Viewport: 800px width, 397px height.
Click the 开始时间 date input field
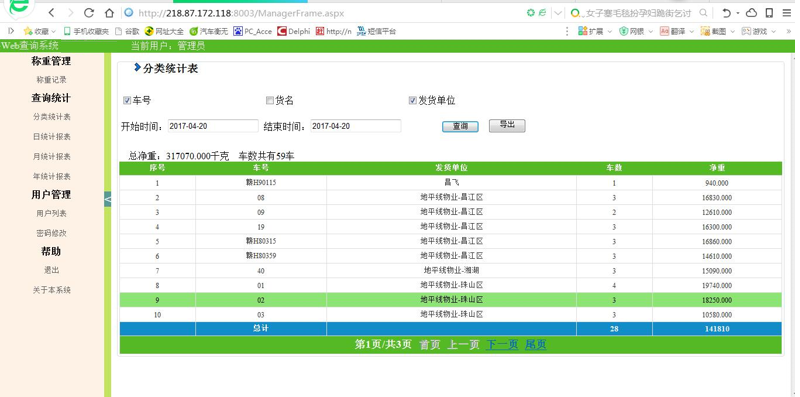coord(213,126)
